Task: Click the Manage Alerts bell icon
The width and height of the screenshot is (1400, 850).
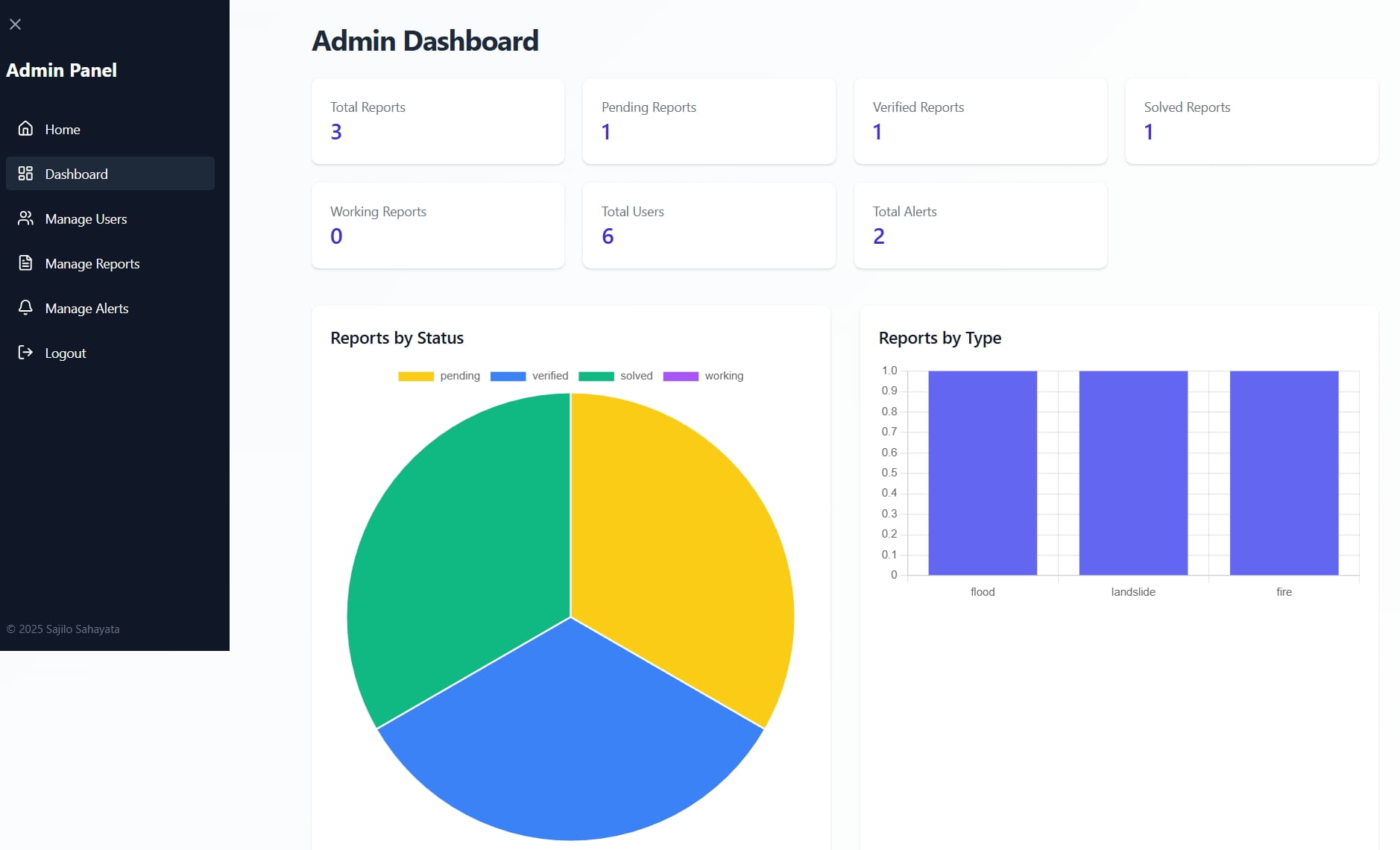Action: (25, 307)
